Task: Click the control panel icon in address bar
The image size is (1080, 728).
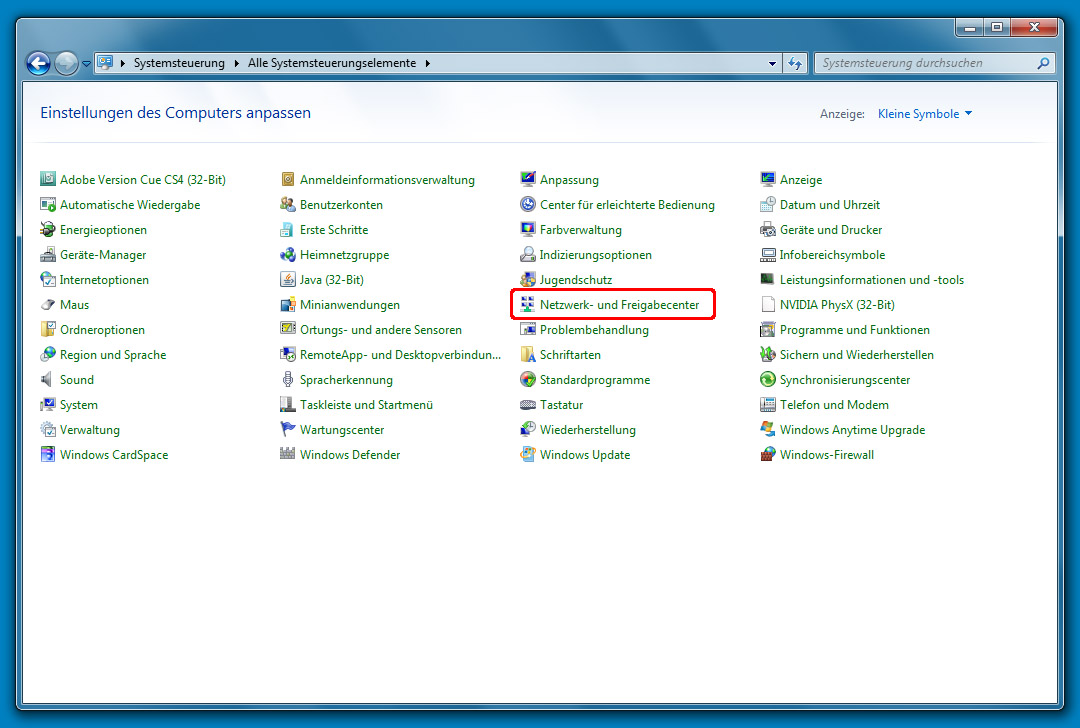Action: (x=105, y=63)
